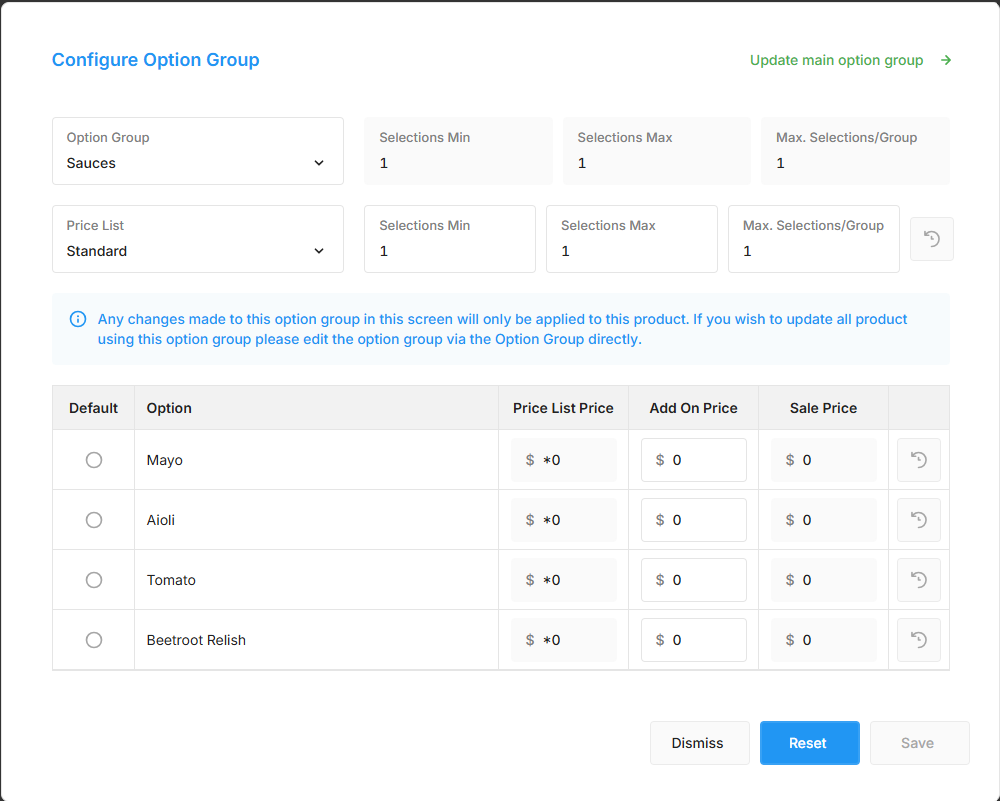Set Tomato as the default option
The image size is (1000, 801).
point(94,580)
